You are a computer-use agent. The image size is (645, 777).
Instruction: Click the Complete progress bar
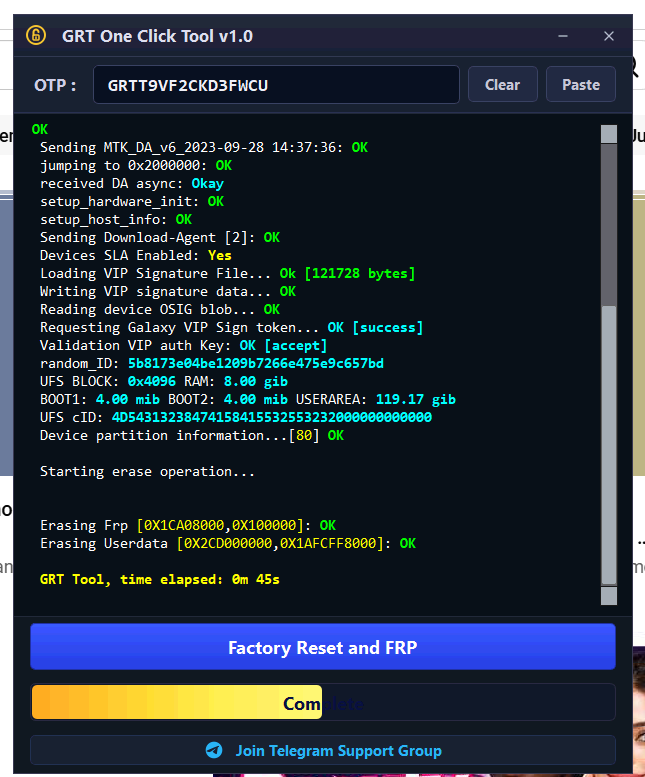322,703
